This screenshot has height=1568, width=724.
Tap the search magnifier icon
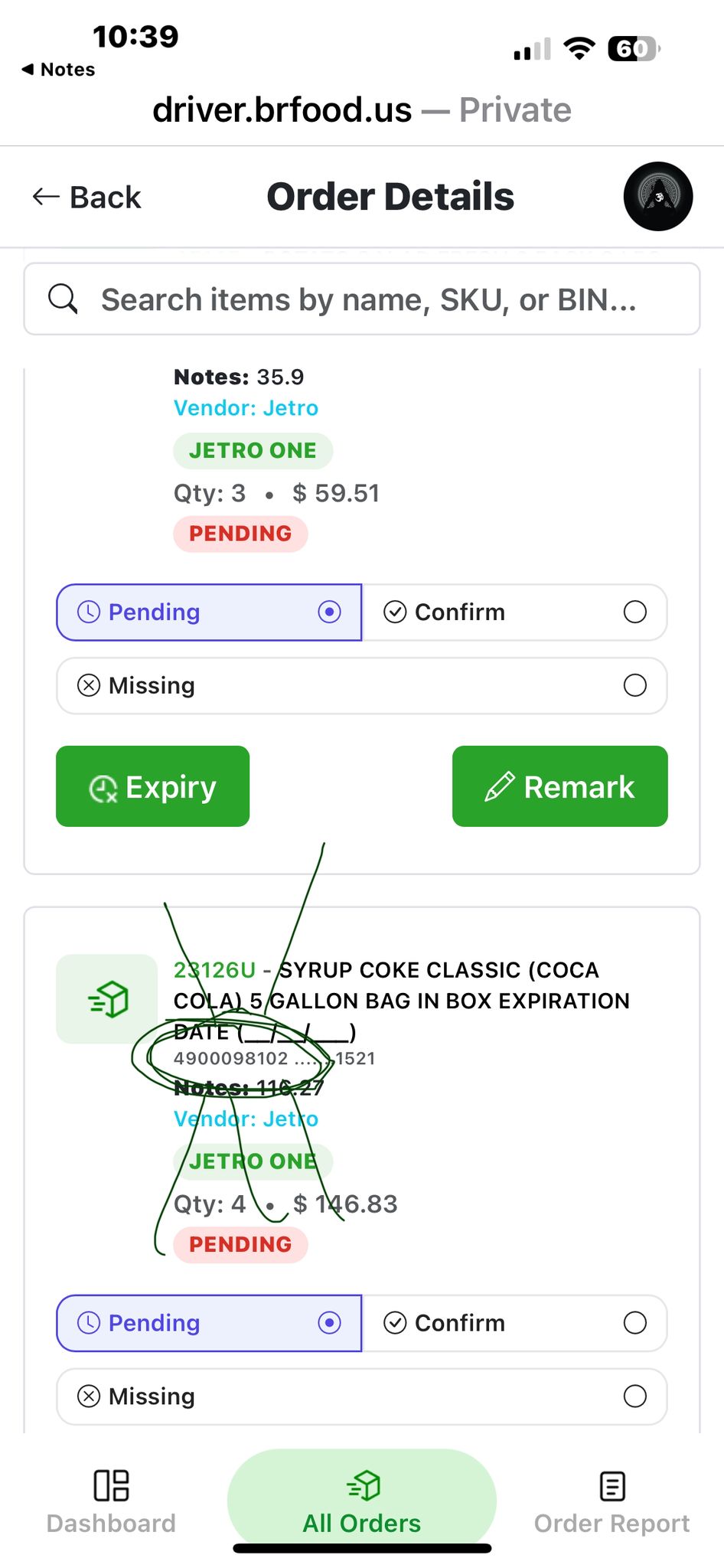pyautogui.click(x=63, y=299)
